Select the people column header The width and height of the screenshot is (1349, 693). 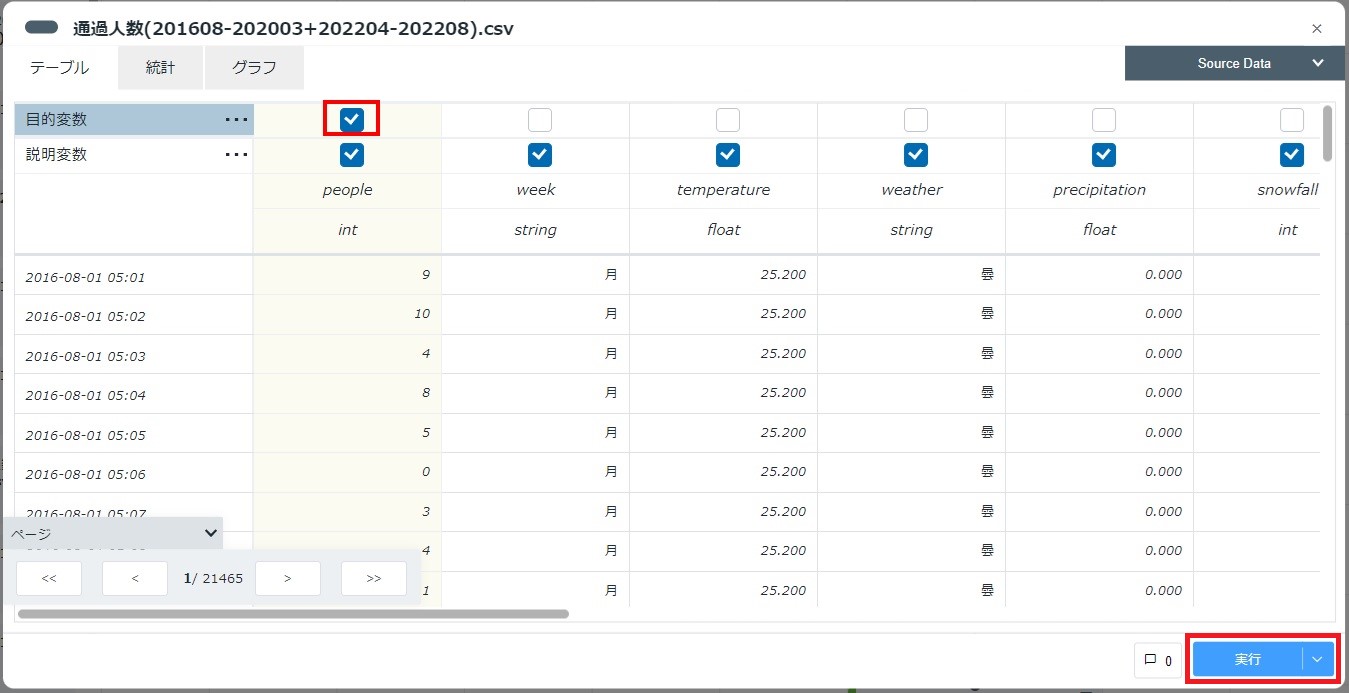tap(347, 190)
